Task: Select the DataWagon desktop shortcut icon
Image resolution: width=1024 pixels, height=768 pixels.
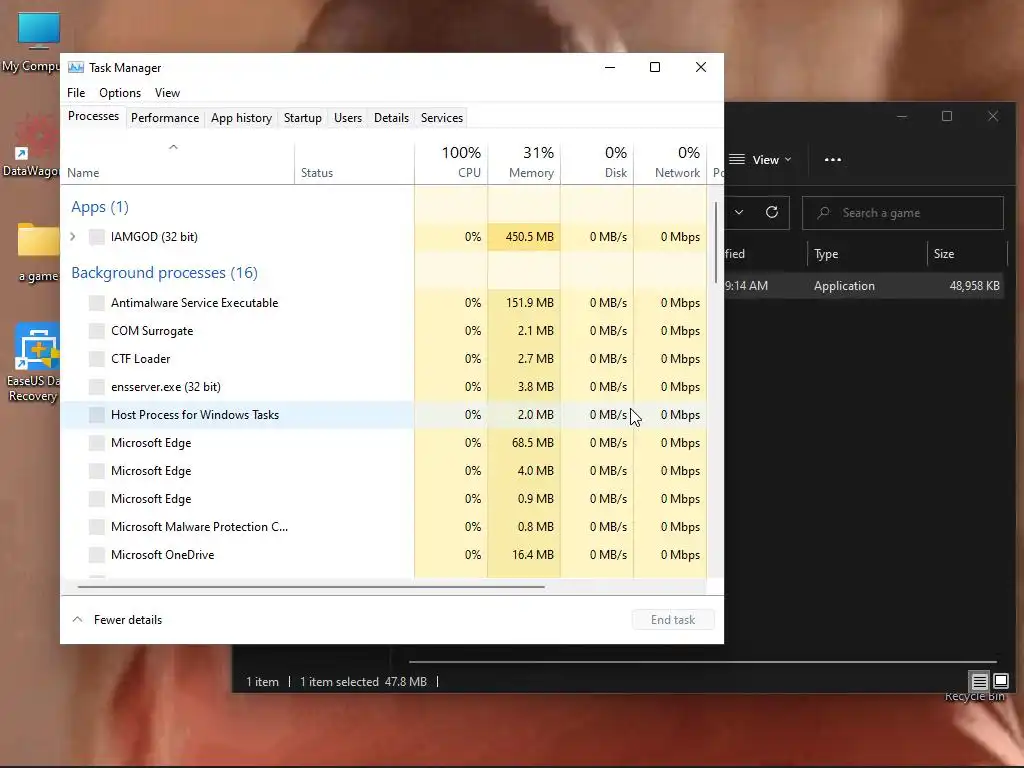Action: [x=36, y=138]
